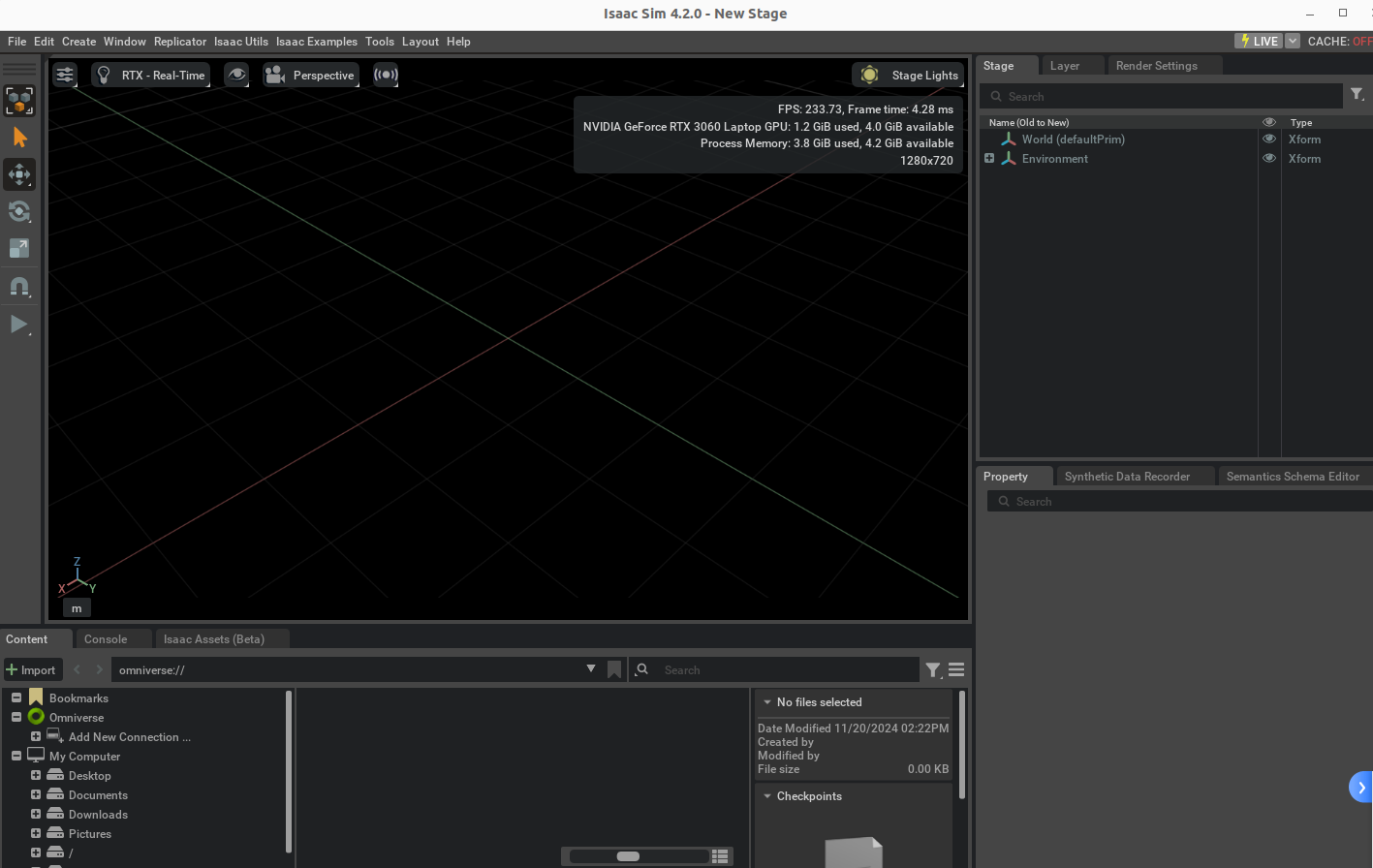Choose the Rotate tool
This screenshot has height=868, width=1373.
[19, 211]
